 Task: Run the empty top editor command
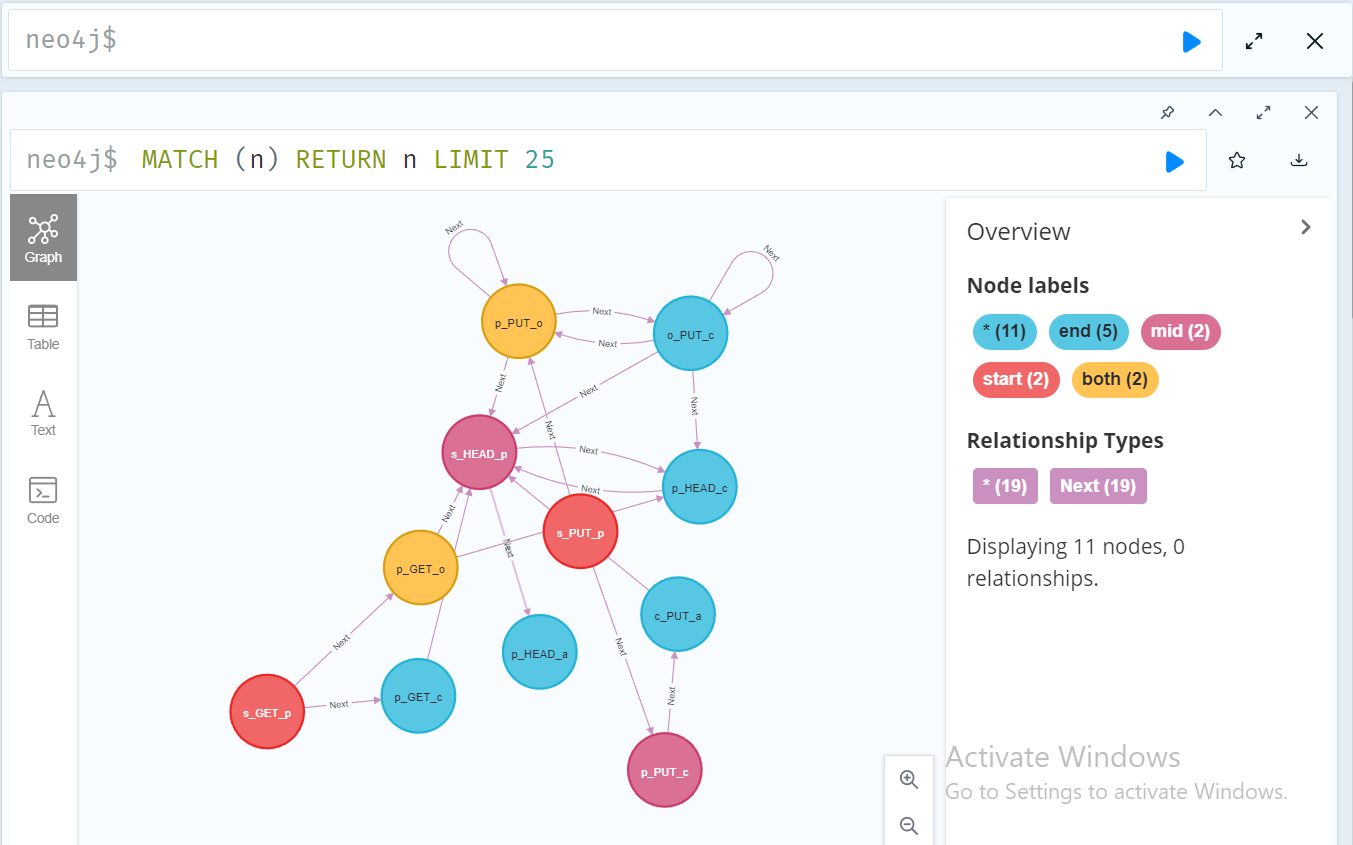(x=1191, y=42)
